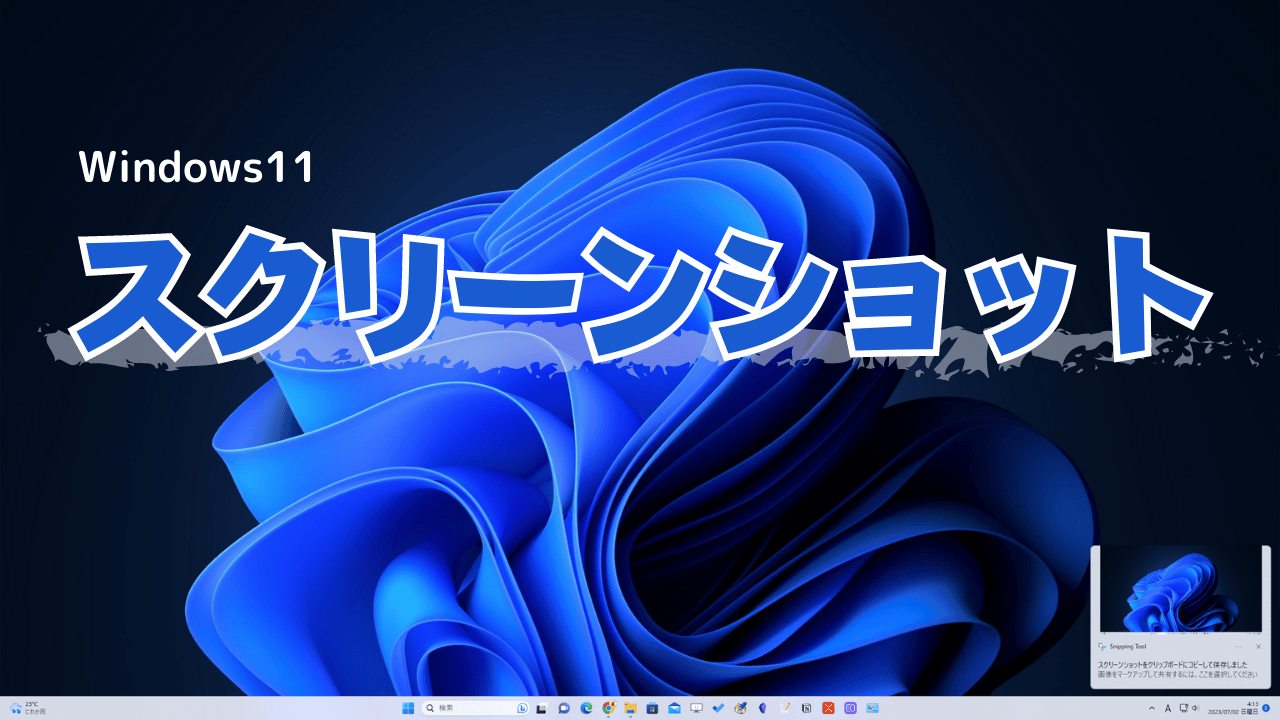Open the blue checkmark To Do app

coord(718,708)
